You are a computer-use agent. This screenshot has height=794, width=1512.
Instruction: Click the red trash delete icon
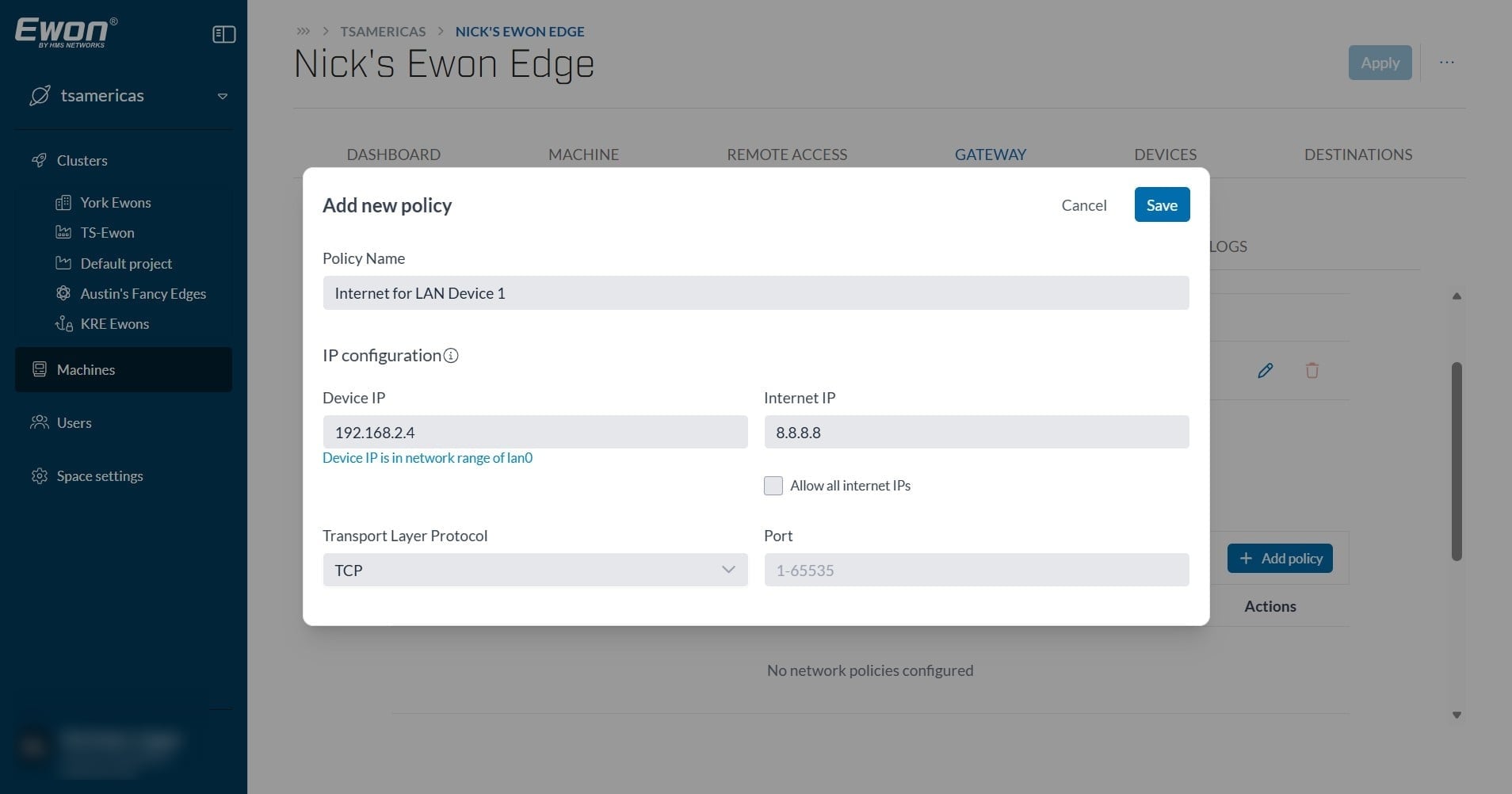pos(1312,370)
